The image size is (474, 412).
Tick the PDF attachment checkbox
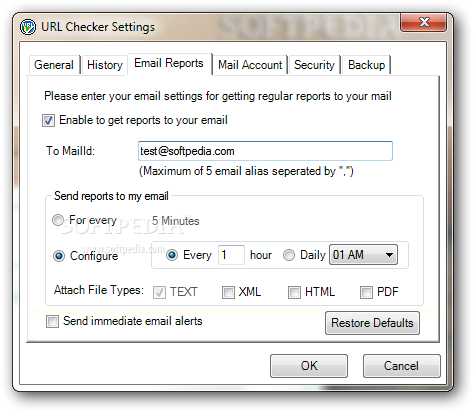366,292
